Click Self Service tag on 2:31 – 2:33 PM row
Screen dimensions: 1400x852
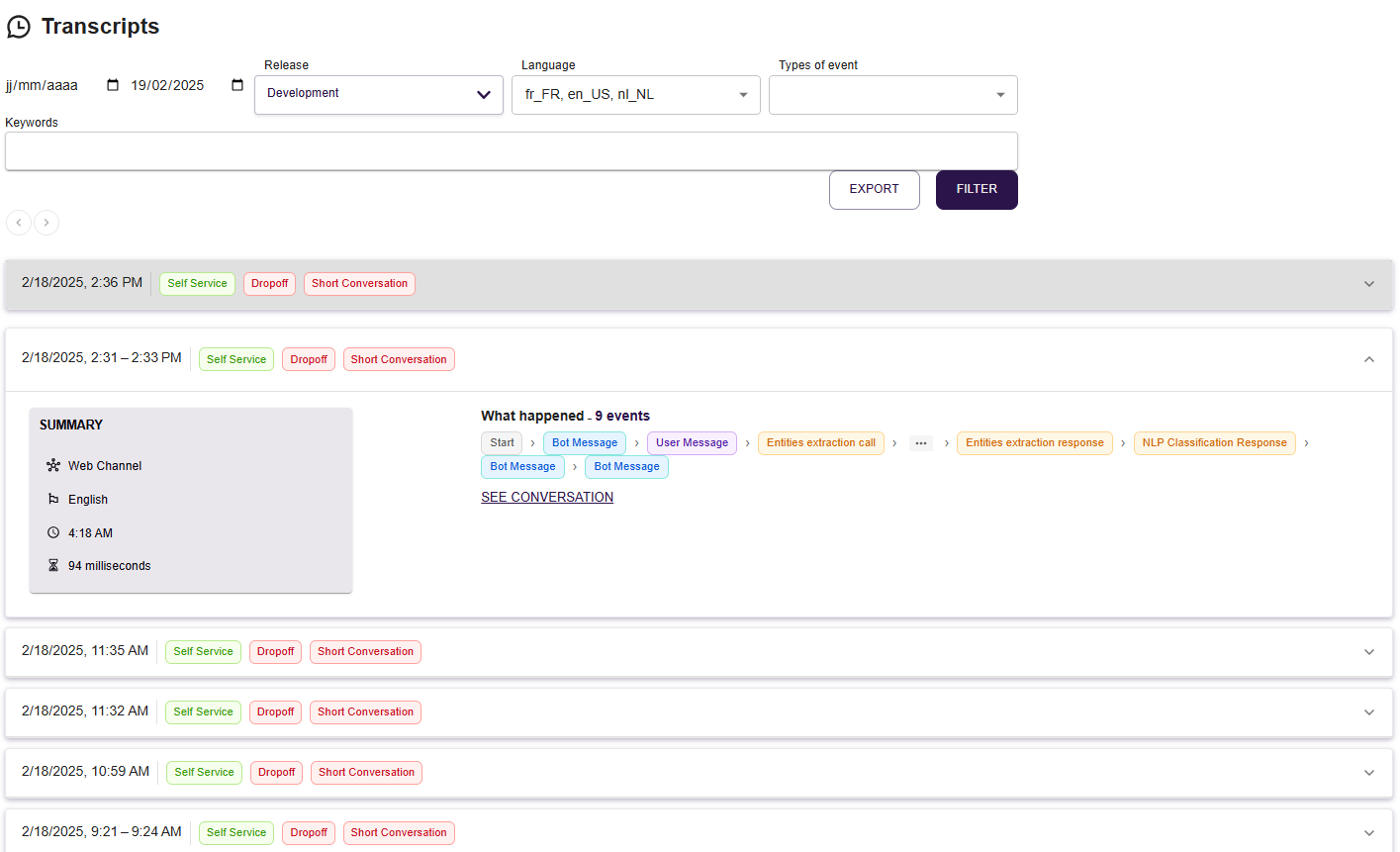point(236,360)
